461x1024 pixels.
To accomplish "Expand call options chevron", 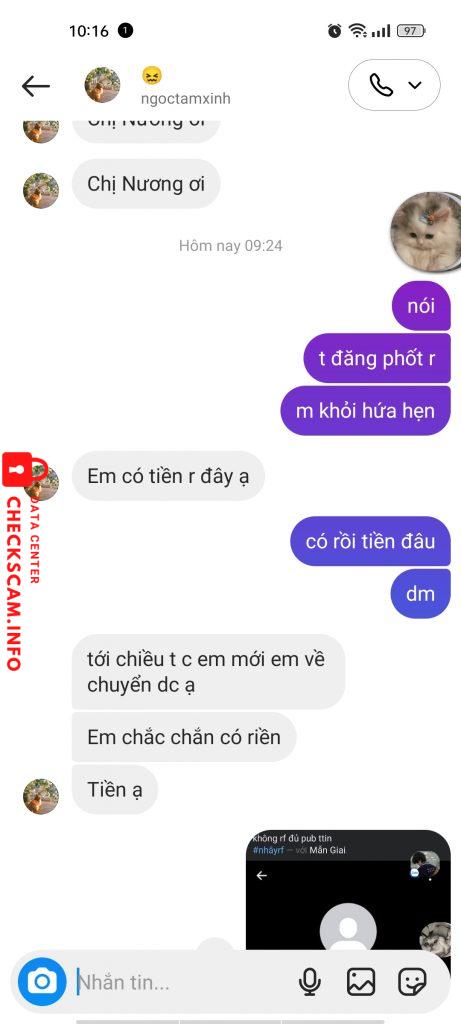I will point(415,85).
